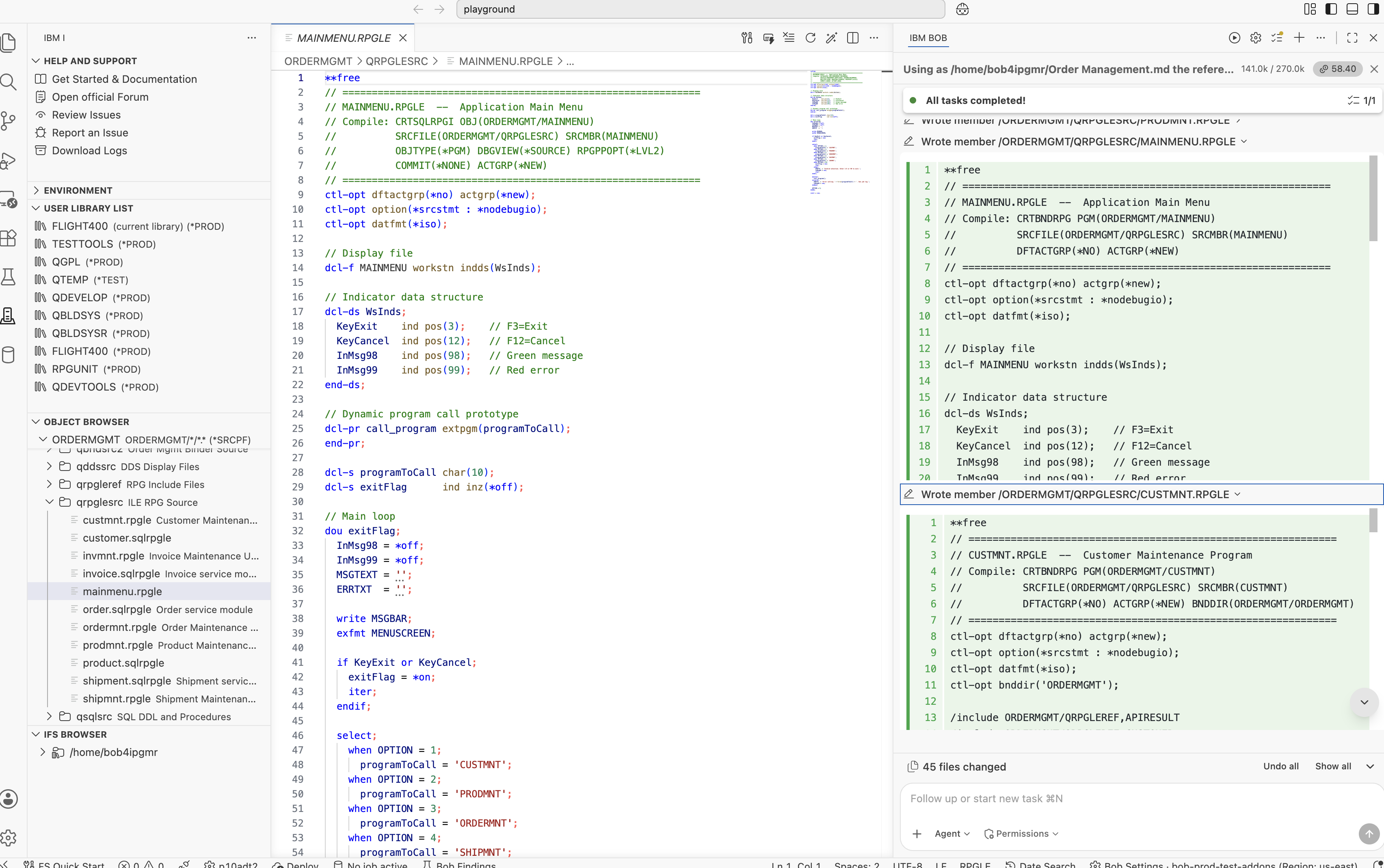Open Get Started & Documentation
The height and width of the screenshot is (868, 1384).
point(124,79)
